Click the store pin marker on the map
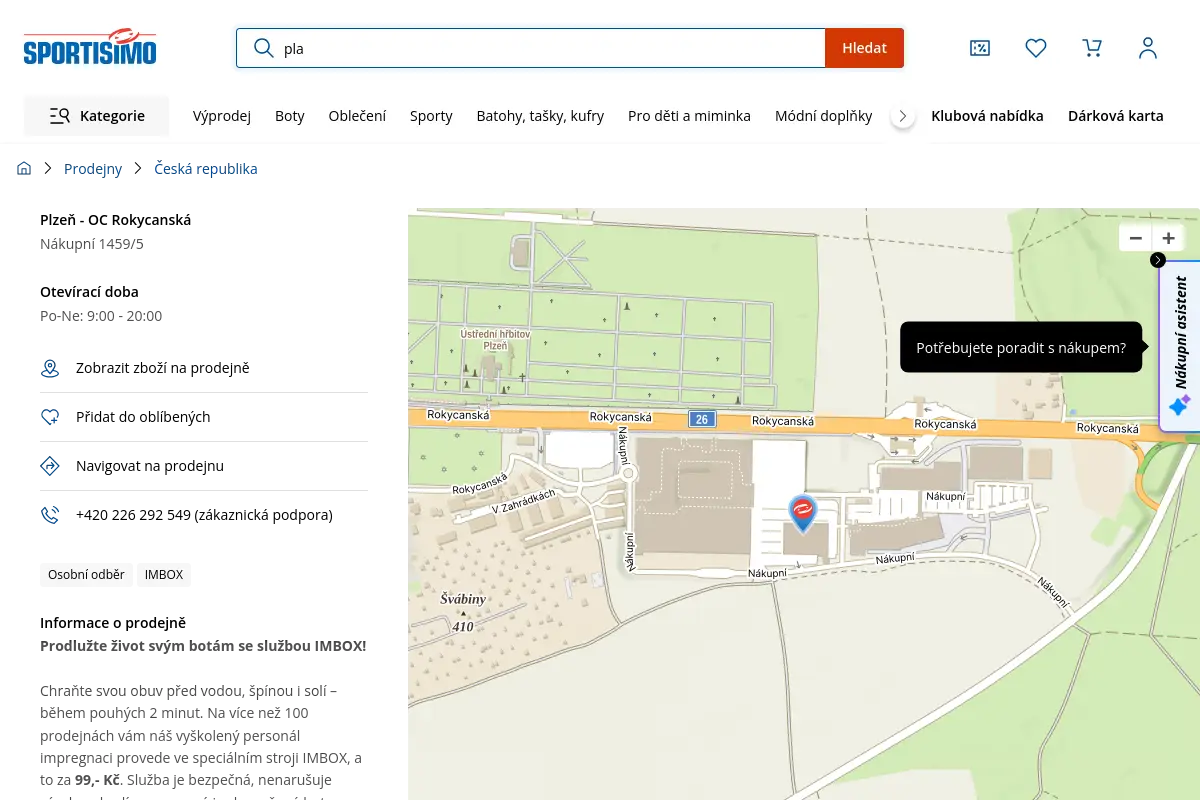1200x800 pixels. click(802, 513)
